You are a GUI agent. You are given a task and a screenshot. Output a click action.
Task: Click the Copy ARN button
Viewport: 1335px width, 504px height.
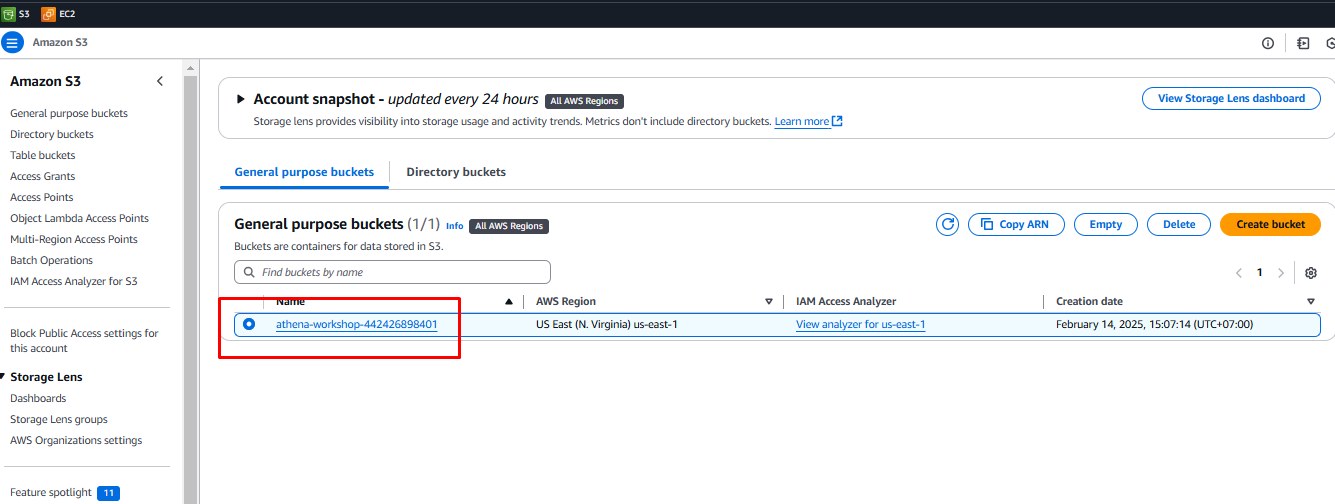(x=1016, y=225)
